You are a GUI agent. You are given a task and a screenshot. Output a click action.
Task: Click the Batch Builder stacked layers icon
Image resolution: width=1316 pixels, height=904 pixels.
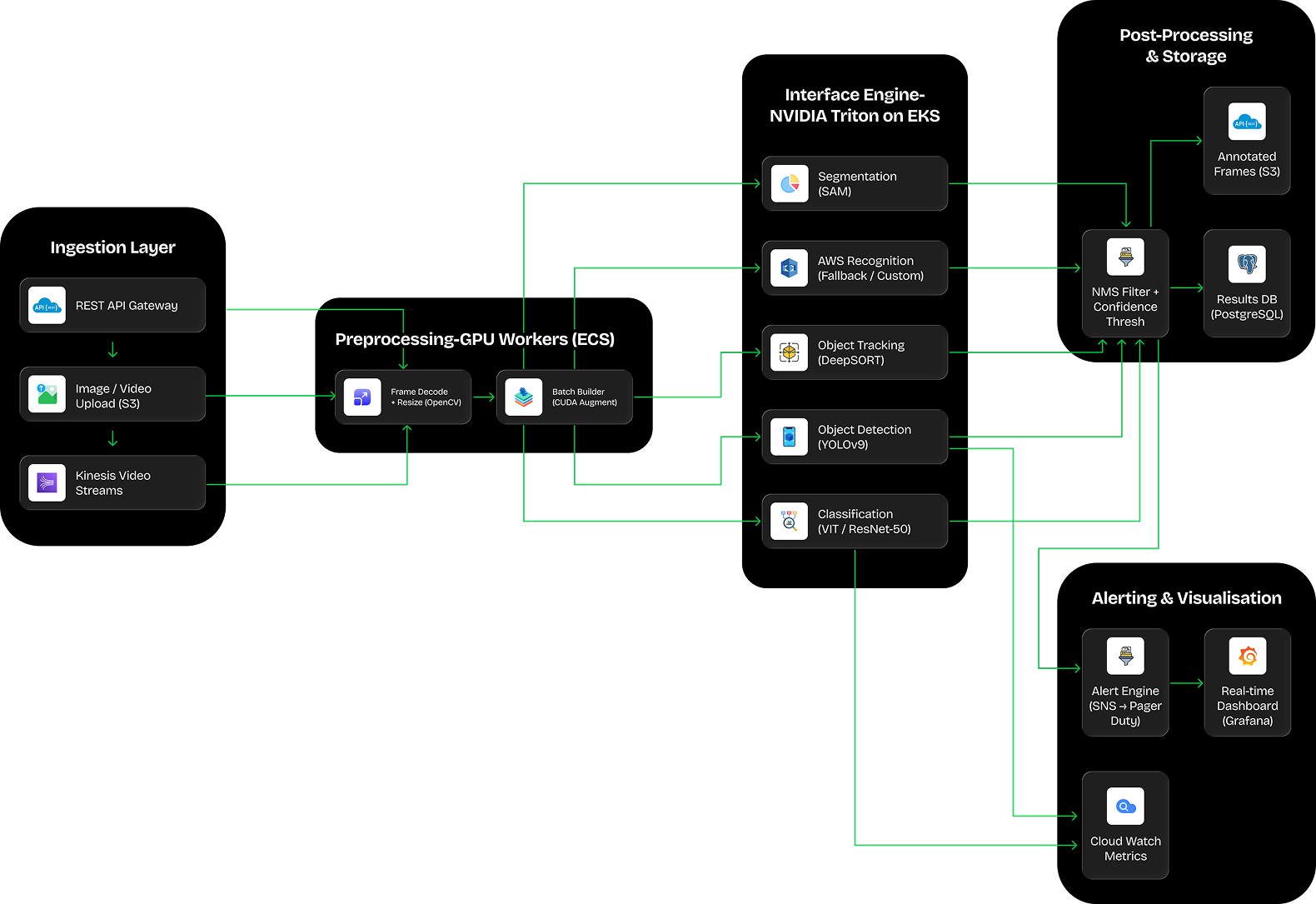point(523,397)
